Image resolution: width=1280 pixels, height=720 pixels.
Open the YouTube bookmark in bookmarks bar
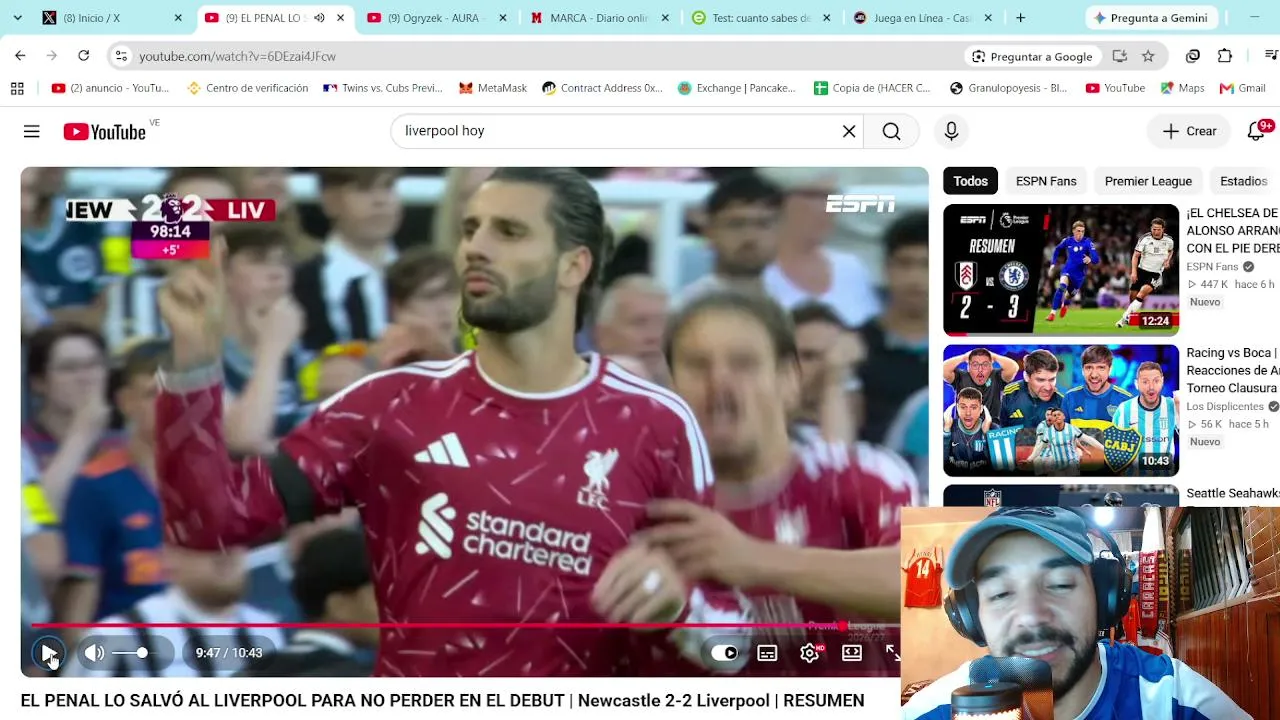[x=1115, y=88]
